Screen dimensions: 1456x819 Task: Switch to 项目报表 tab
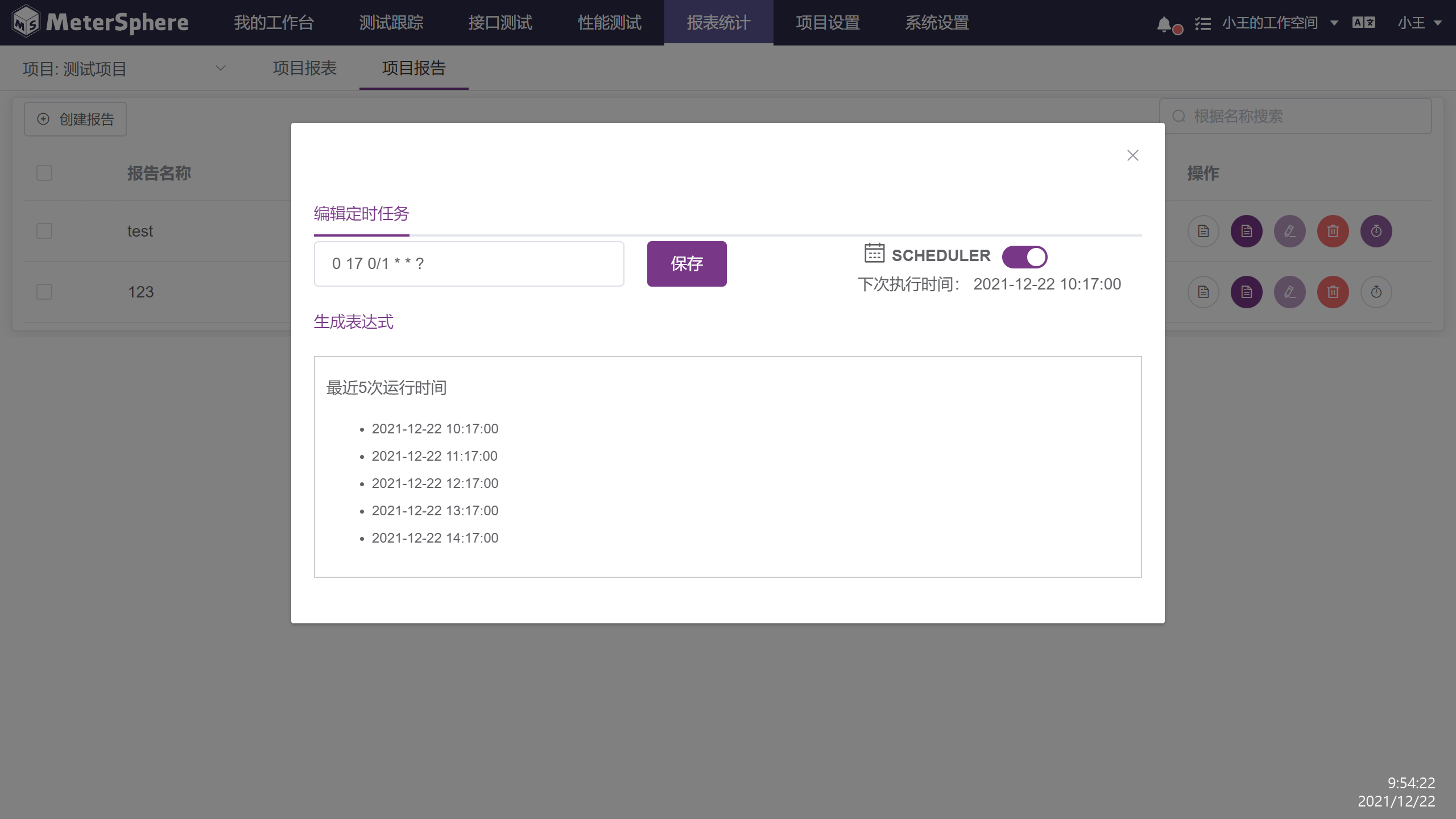pos(305,68)
